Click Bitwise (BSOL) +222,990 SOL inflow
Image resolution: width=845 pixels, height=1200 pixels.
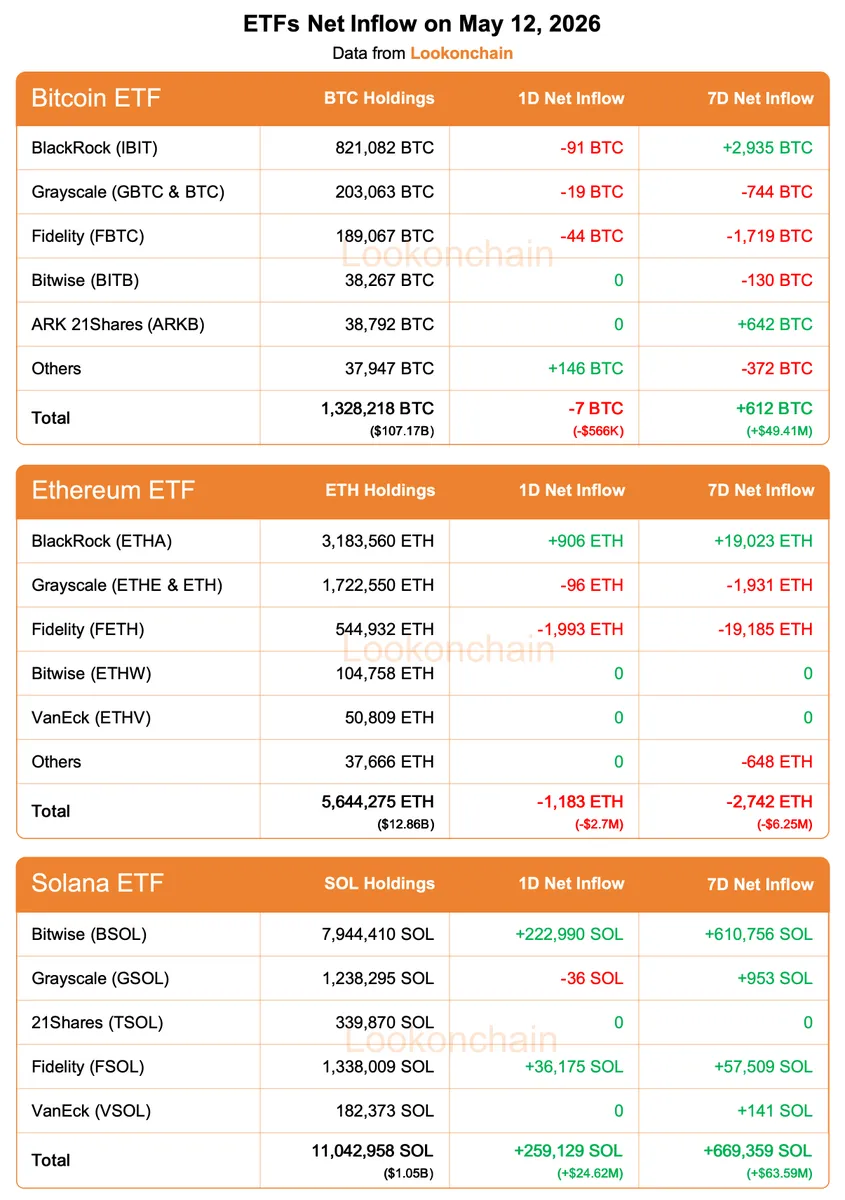coord(569,934)
